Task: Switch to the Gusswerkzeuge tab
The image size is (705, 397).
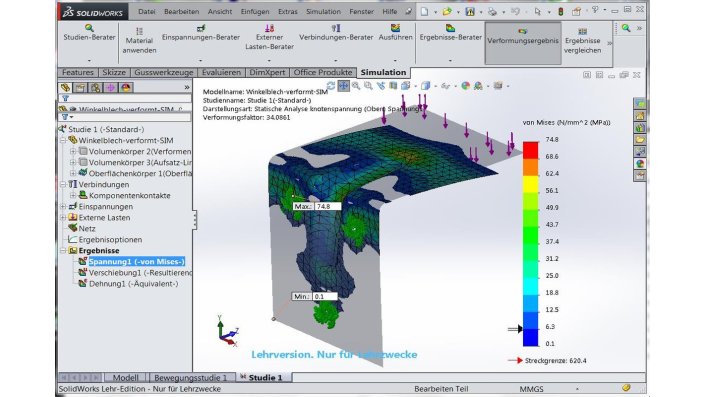Action: (164, 72)
